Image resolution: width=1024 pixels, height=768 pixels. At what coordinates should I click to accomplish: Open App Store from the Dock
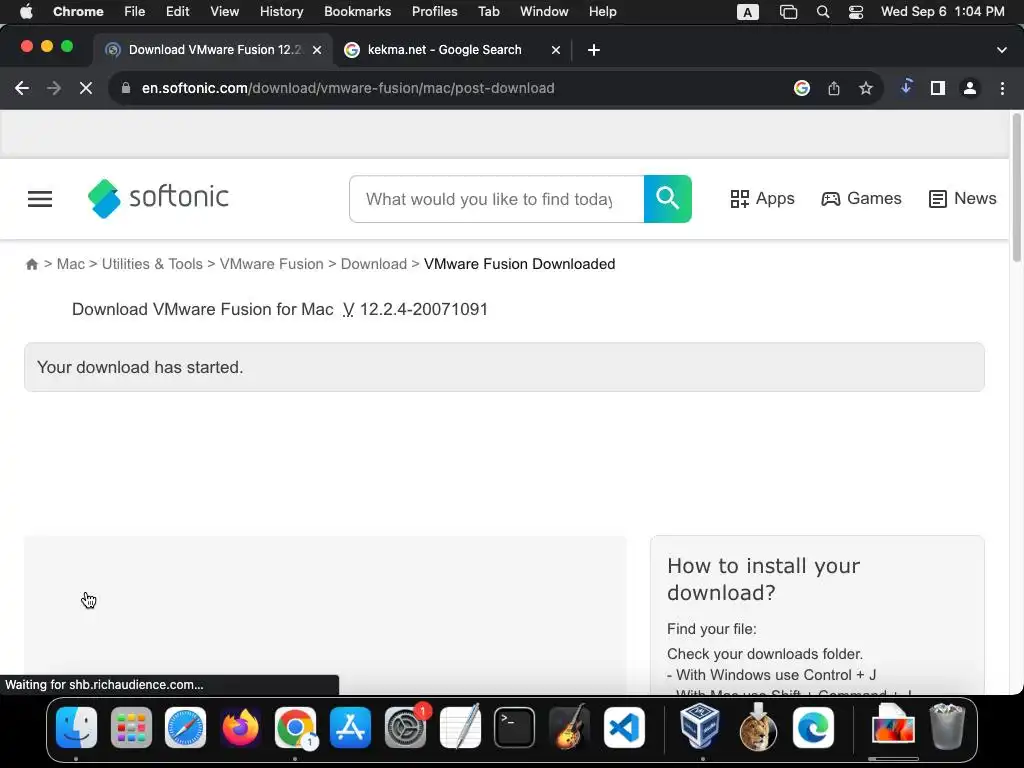(350, 728)
